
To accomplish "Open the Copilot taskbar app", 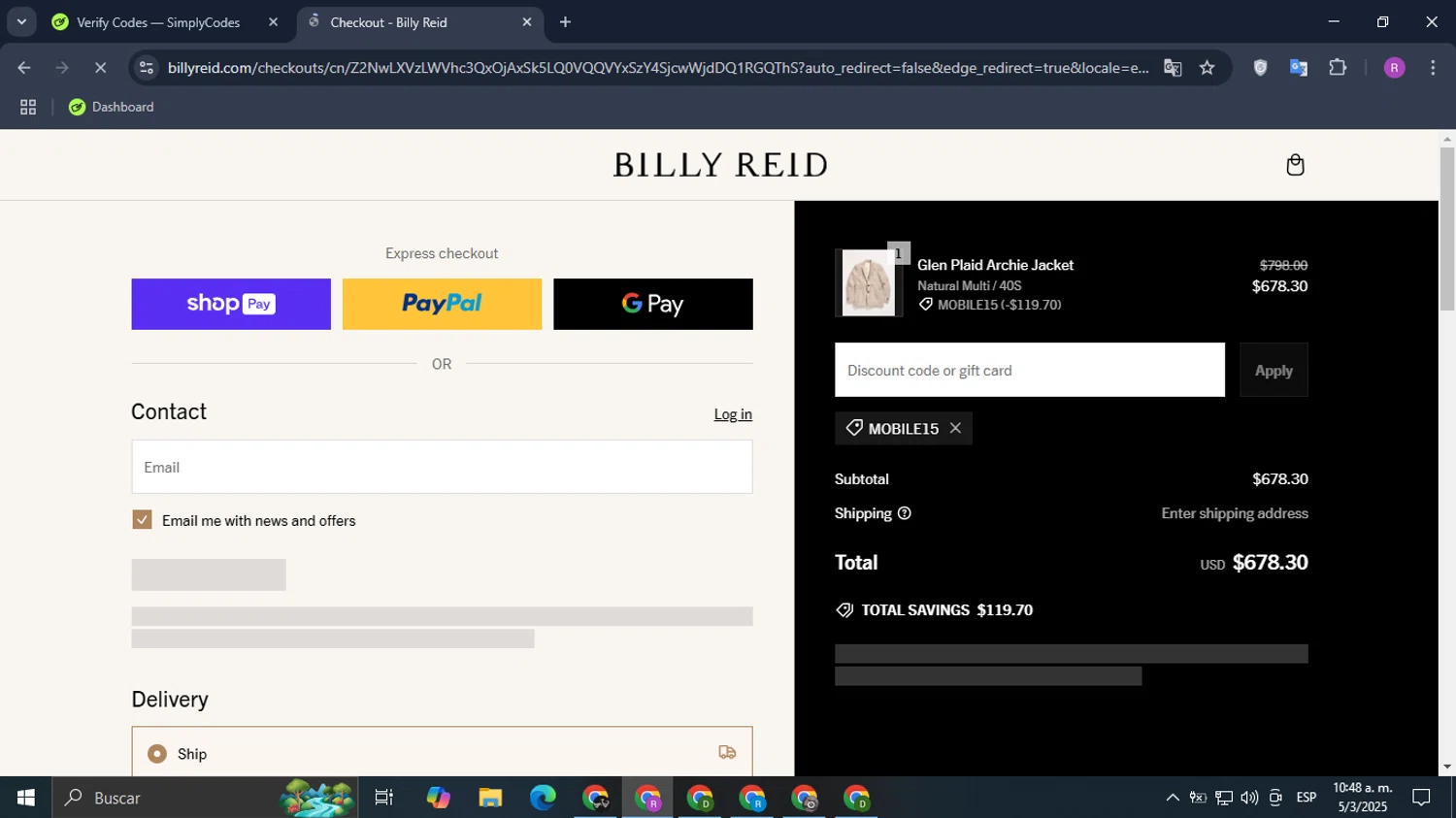I will coord(438,798).
